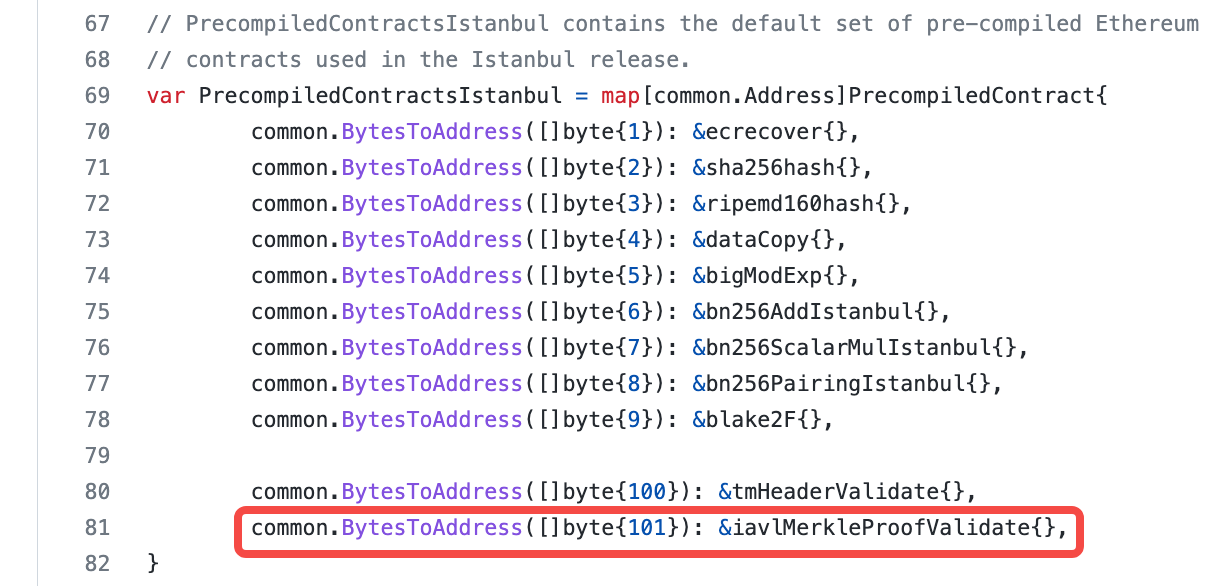The height and width of the screenshot is (586, 1218).
Task: Click BytesToAddress on line 80
Action: (x=433, y=492)
